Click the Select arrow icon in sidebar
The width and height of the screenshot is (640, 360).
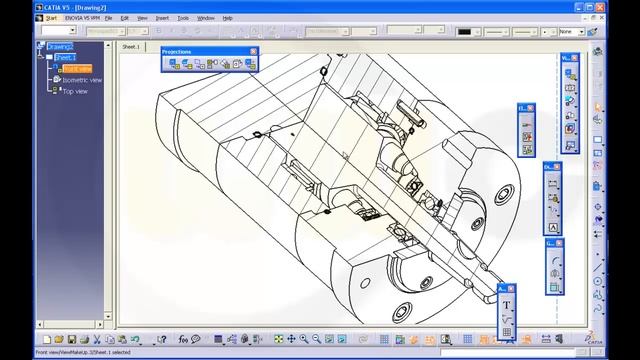click(598, 107)
